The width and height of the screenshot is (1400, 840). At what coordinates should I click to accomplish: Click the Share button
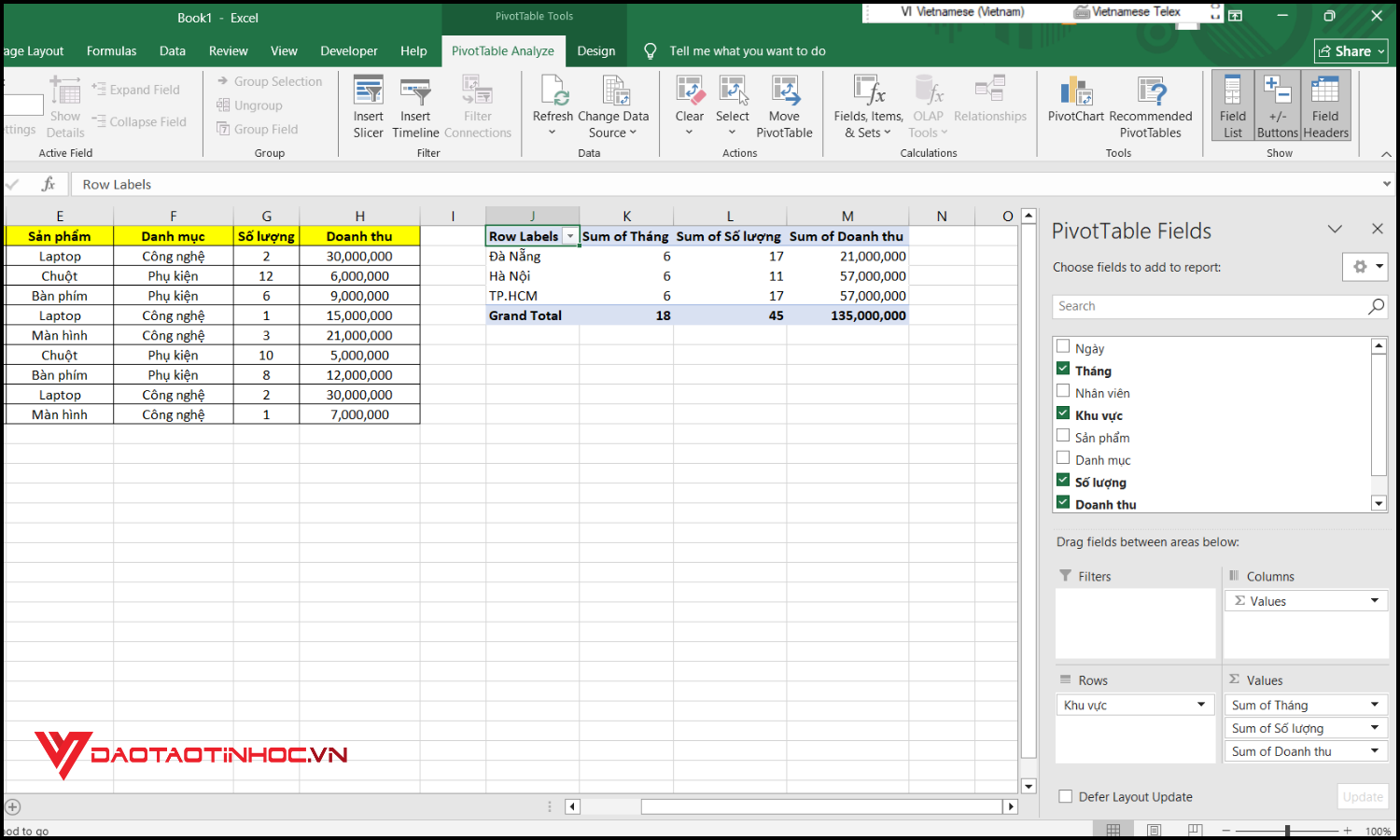click(1351, 50)
